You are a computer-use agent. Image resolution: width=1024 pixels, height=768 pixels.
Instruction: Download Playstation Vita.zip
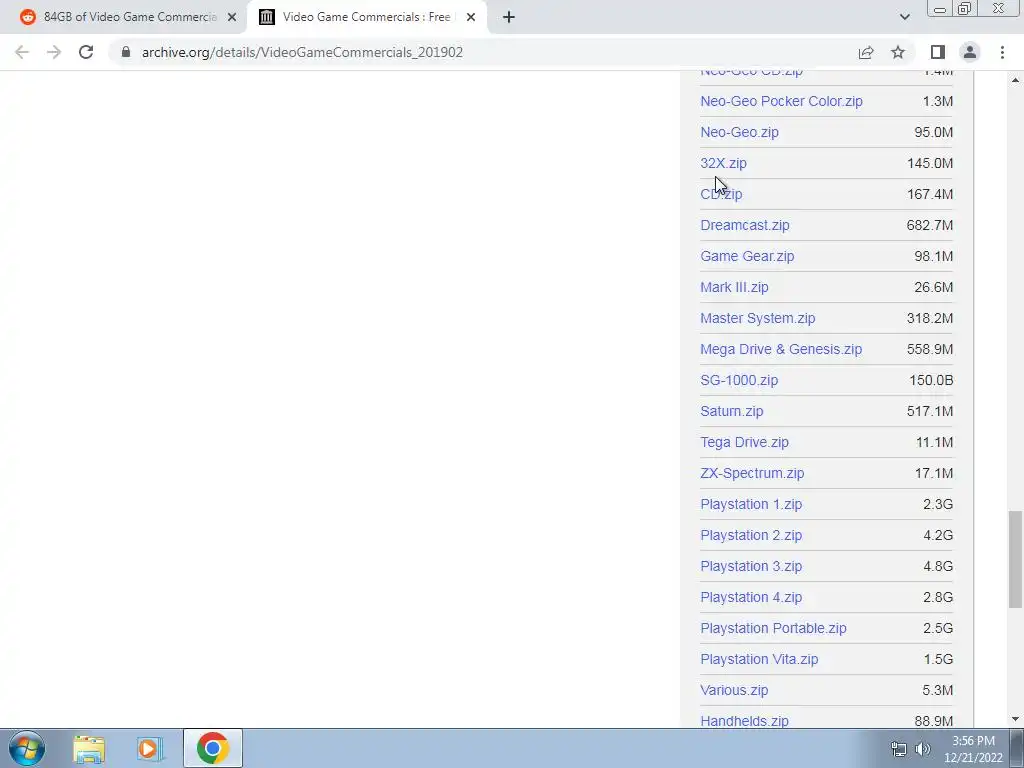(x=759, y=660)
